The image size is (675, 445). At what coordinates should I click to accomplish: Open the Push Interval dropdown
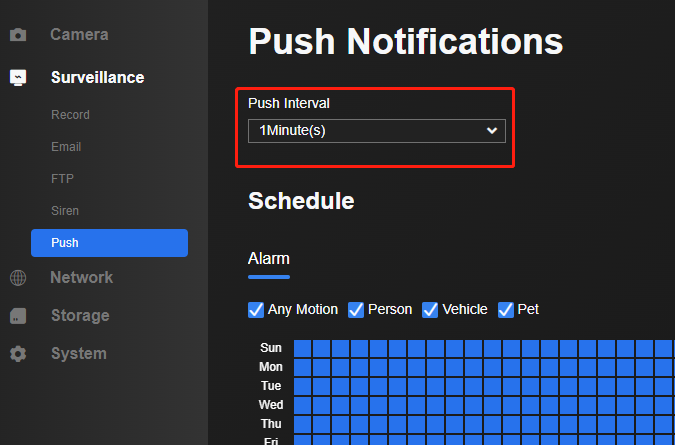tap(377, 131)
